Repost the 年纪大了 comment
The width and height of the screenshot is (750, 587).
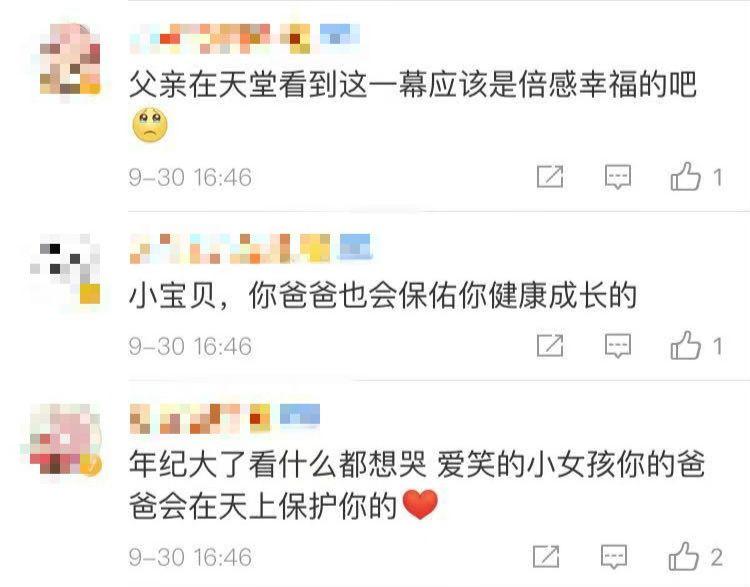point(546,556)
